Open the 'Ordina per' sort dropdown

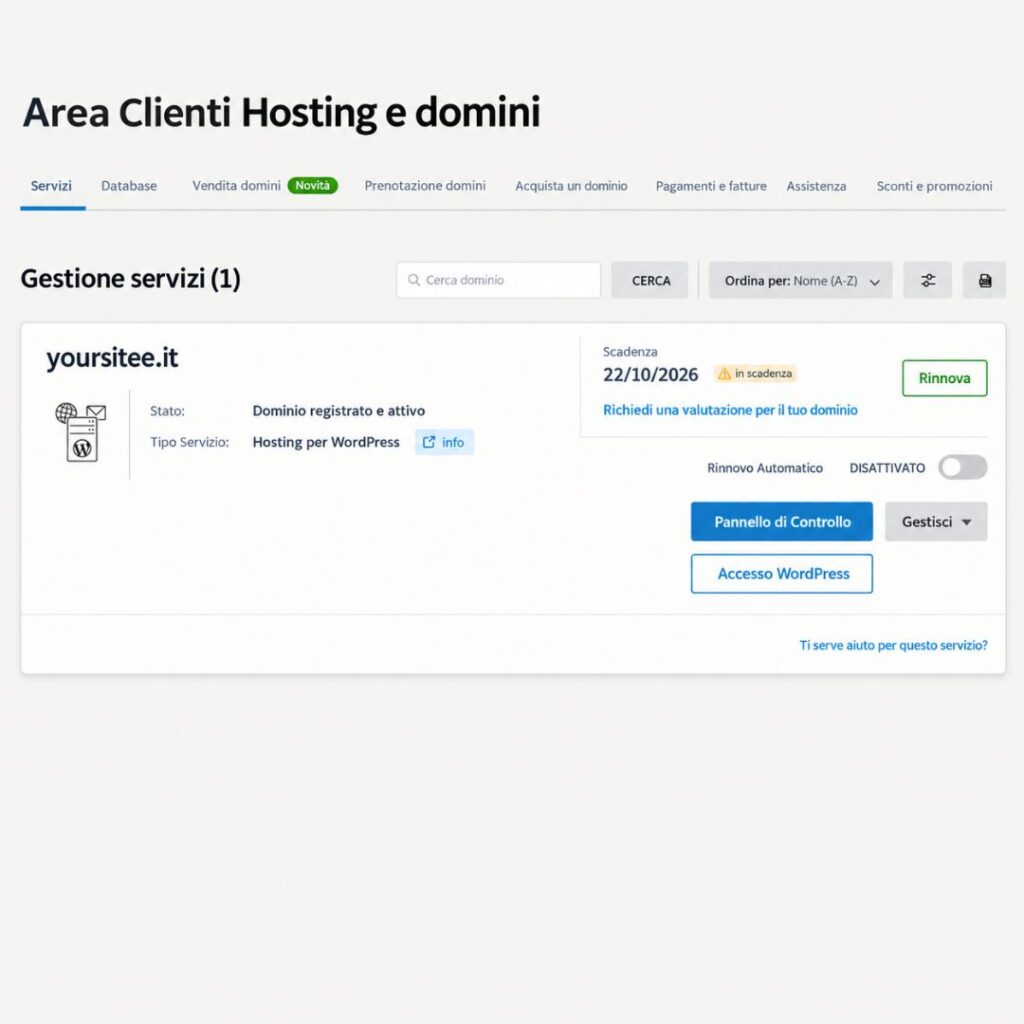pyautogui.click(x=801, y=280)
